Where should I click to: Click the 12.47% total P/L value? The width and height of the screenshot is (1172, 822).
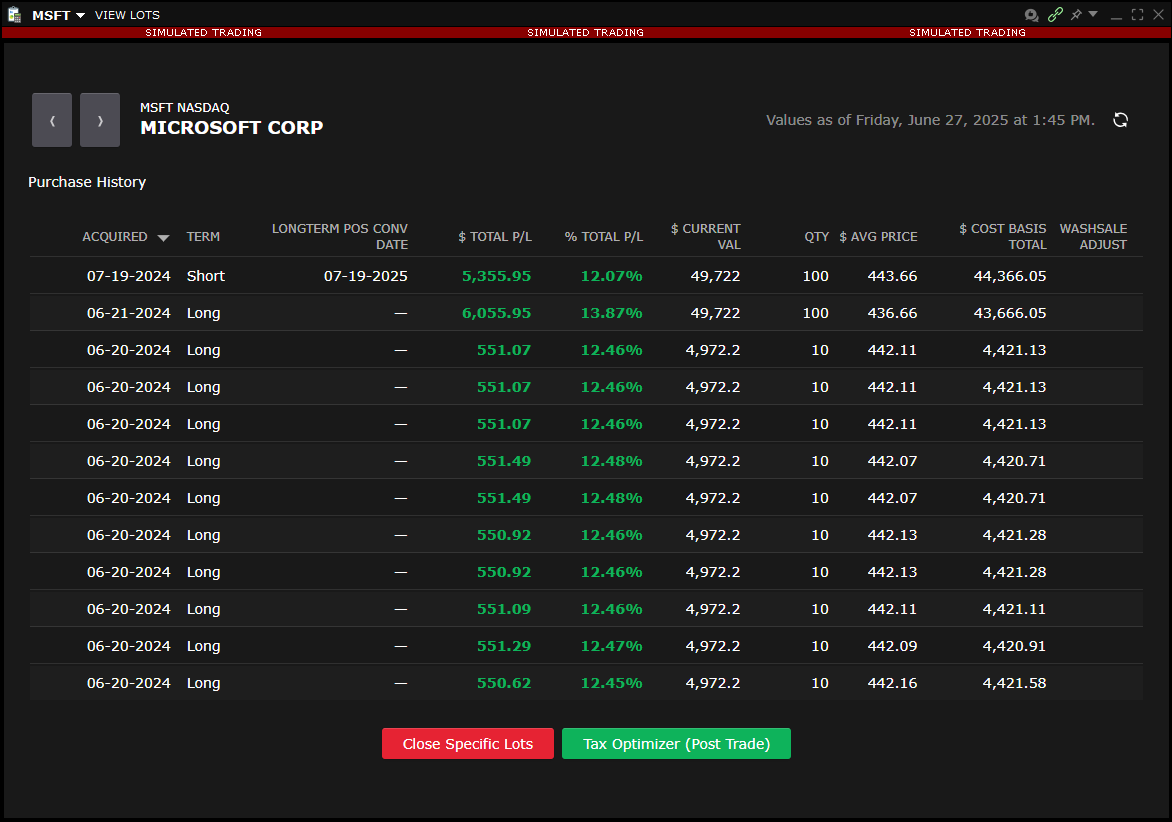pos(611,646)
